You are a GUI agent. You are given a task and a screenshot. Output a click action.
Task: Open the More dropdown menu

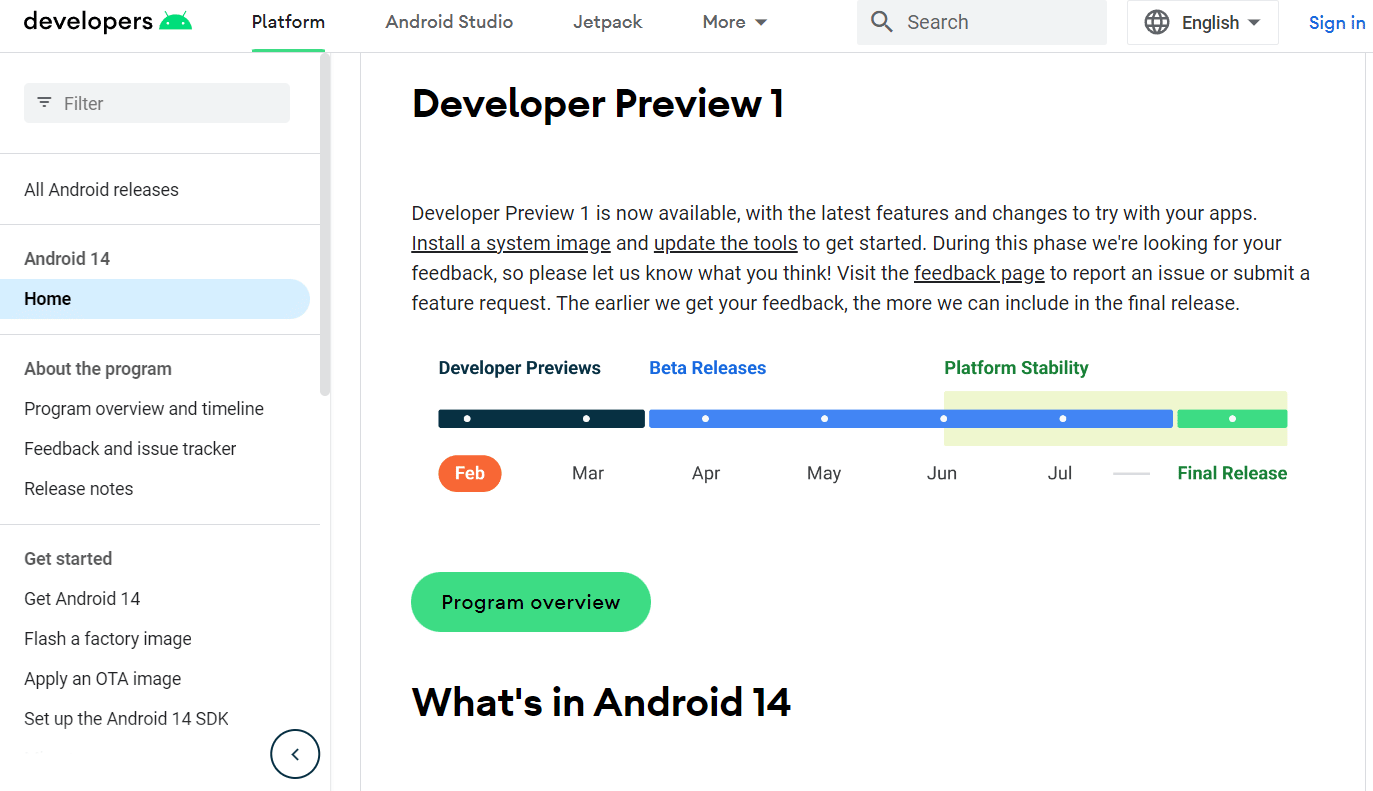pyautogui.click(x=734, y=21)
